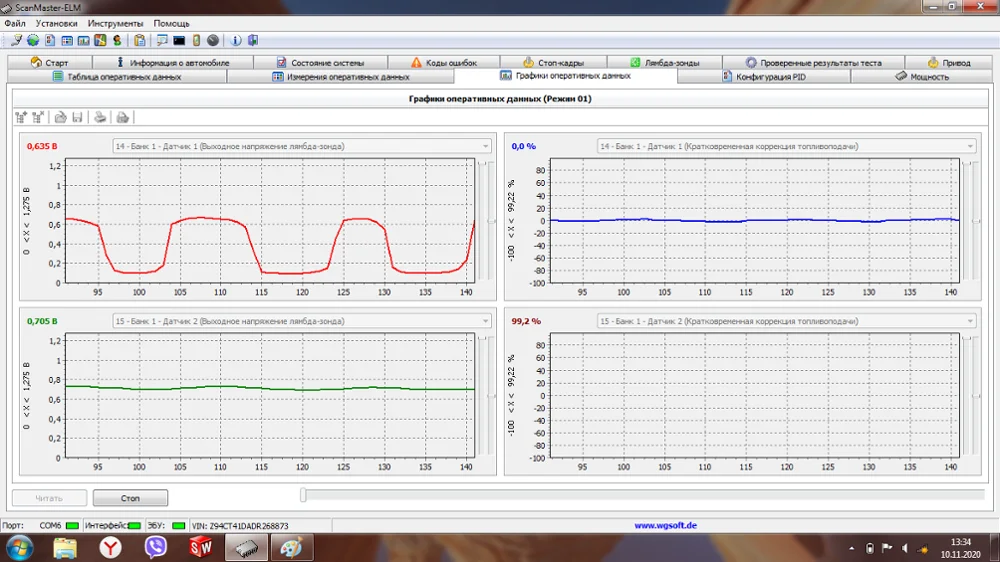1000x562 pixels.
Task: Open SolidWorks from the taskbar
Action: (x=200, y=547)
